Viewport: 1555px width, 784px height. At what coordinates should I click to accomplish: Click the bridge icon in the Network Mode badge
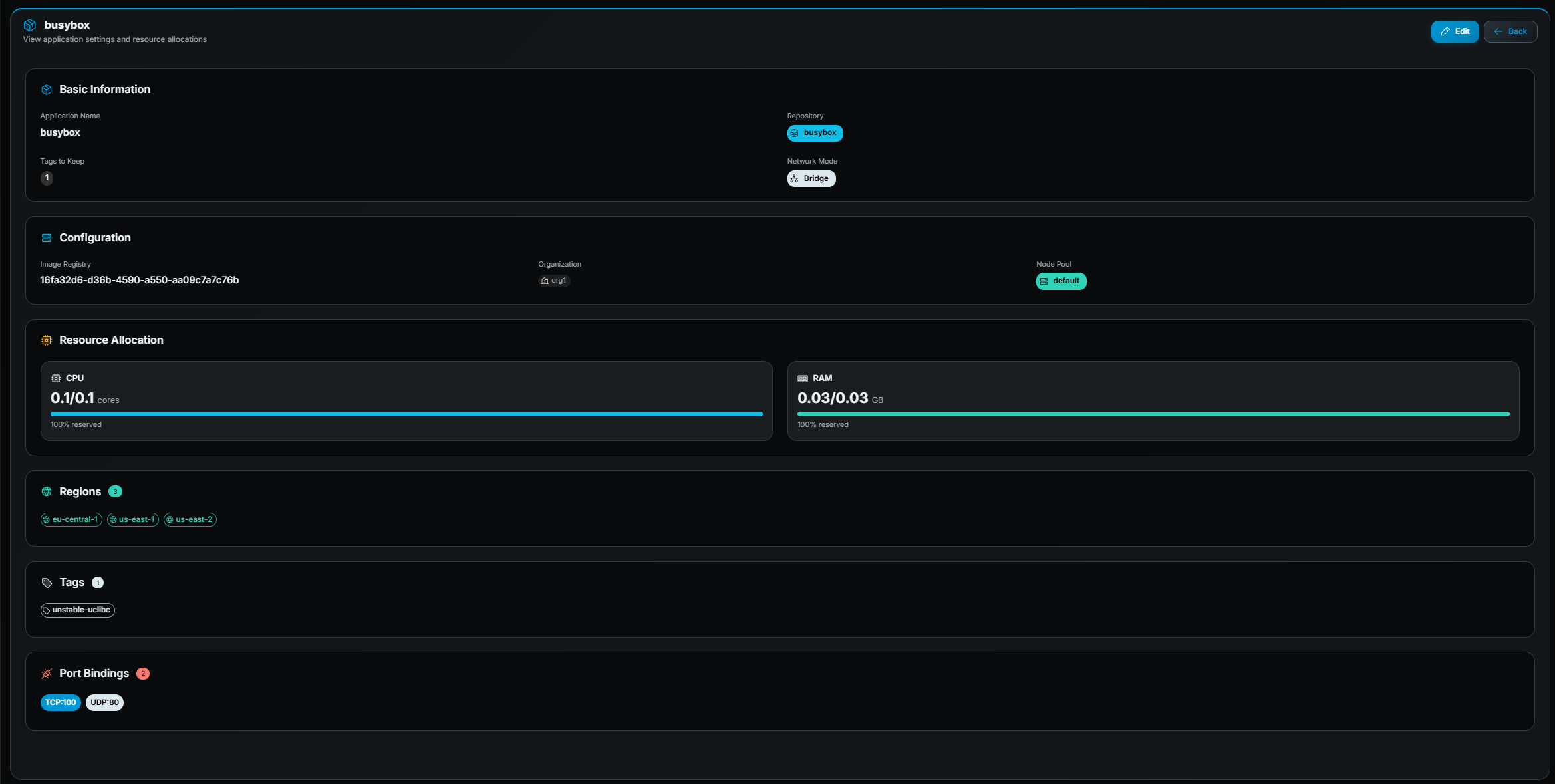coord(793,178)
